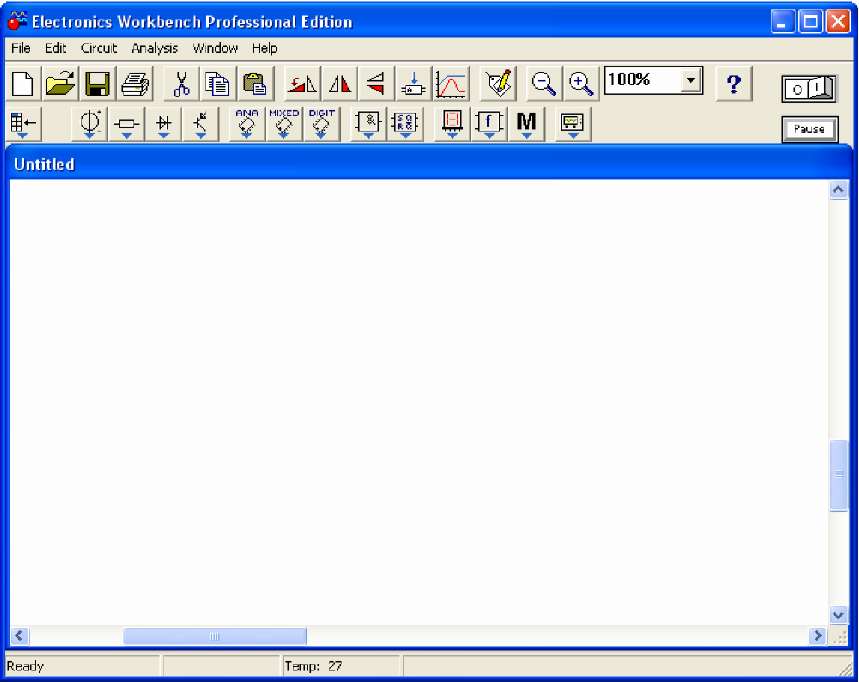Open the Favorites parts bin
The image size is (859, 682).
24,124
